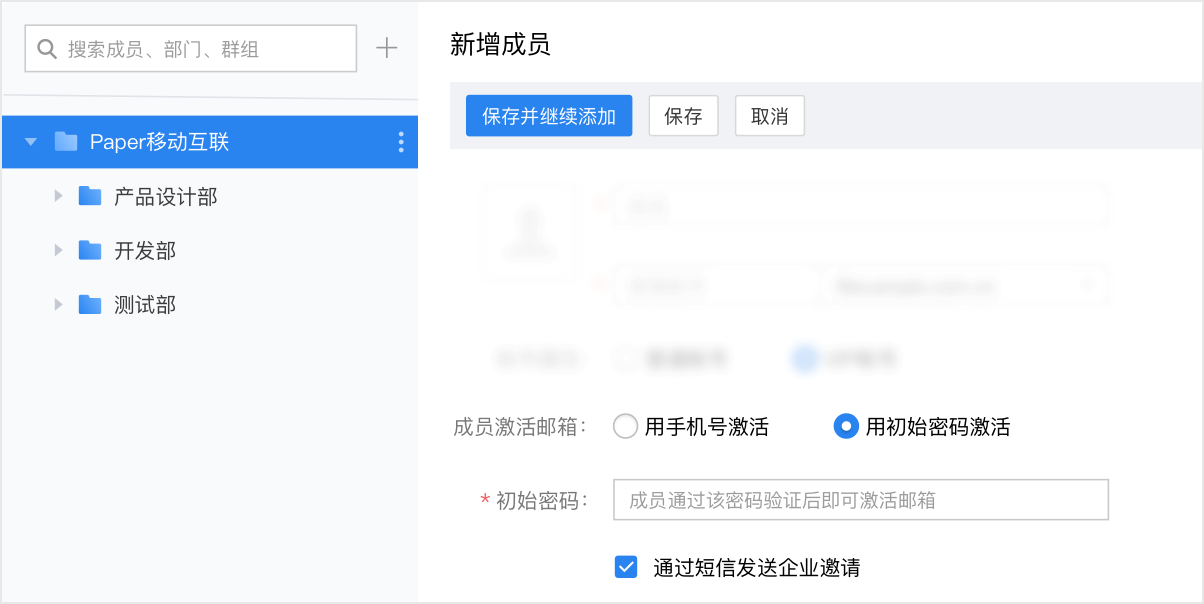Click the 产品设计部 folder icon
This screenshot has height=604, width=1204.
coord(88,196)
